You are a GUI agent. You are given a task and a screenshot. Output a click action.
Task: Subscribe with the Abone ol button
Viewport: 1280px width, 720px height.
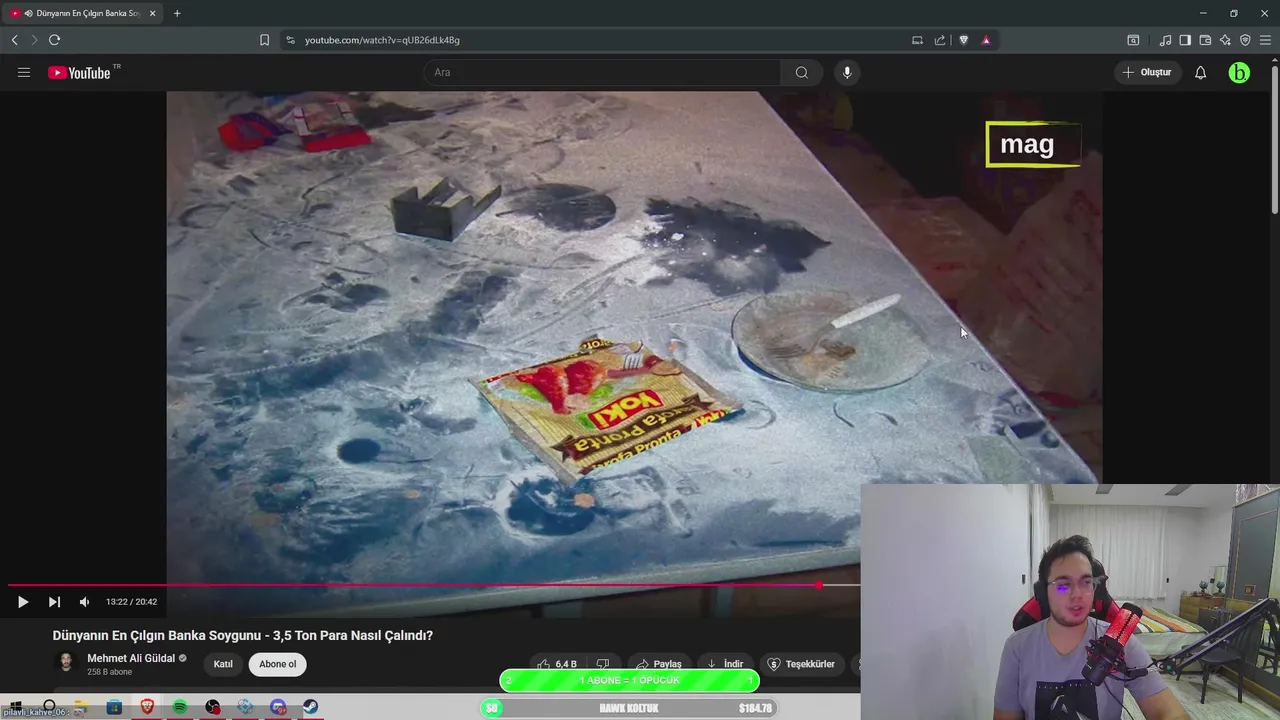[278, 664]
